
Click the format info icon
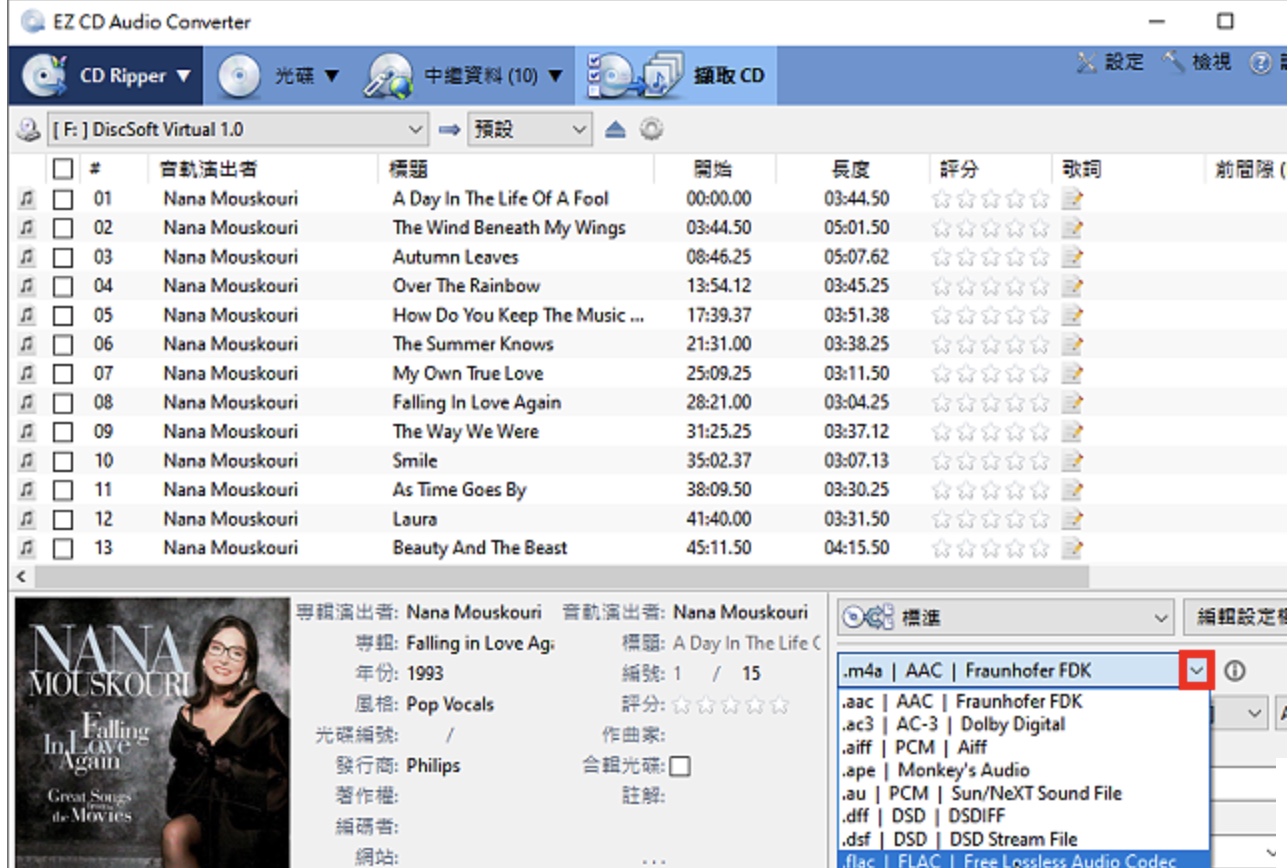pyautogui.click(x=1235, y=671)
